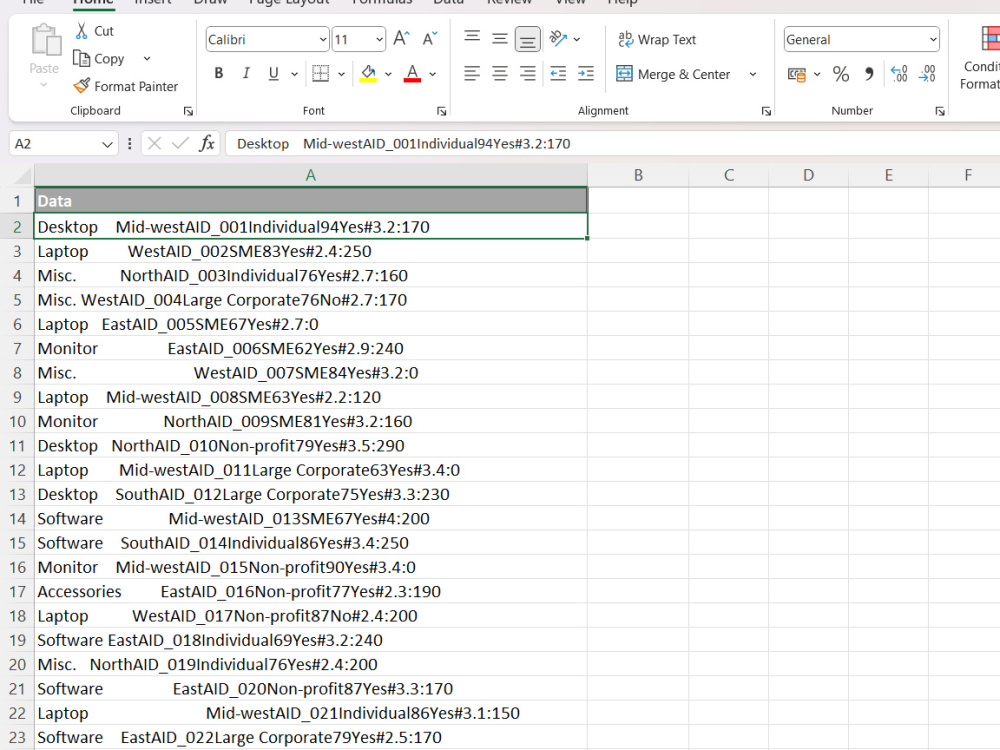
Task: Click the Cut scissors icon
Action: point(82,31)
